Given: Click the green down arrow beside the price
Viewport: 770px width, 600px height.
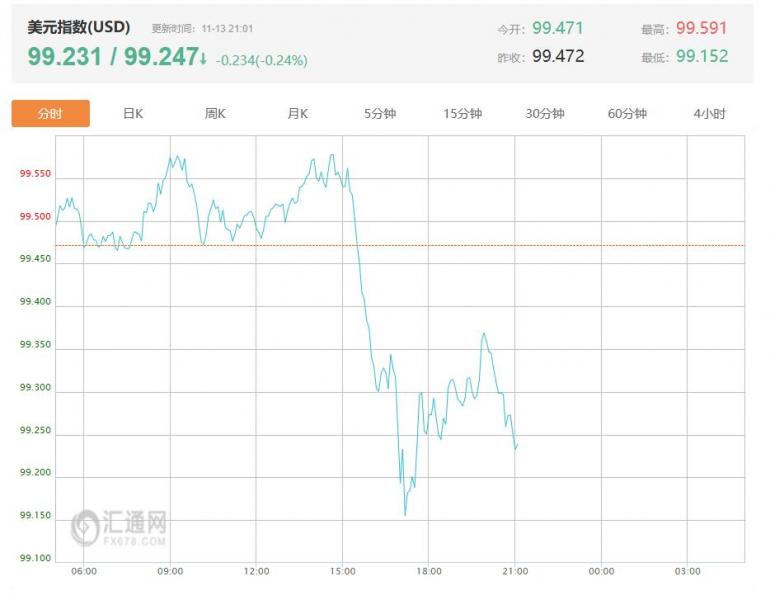Looking at the screenshot, I should (x=204, y=58).
